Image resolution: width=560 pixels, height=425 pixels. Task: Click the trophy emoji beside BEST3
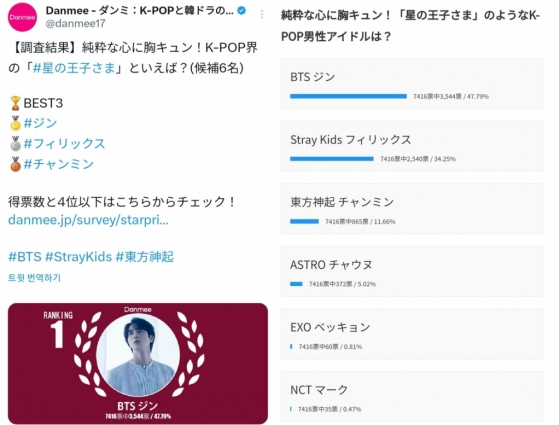tap(15, 103)
